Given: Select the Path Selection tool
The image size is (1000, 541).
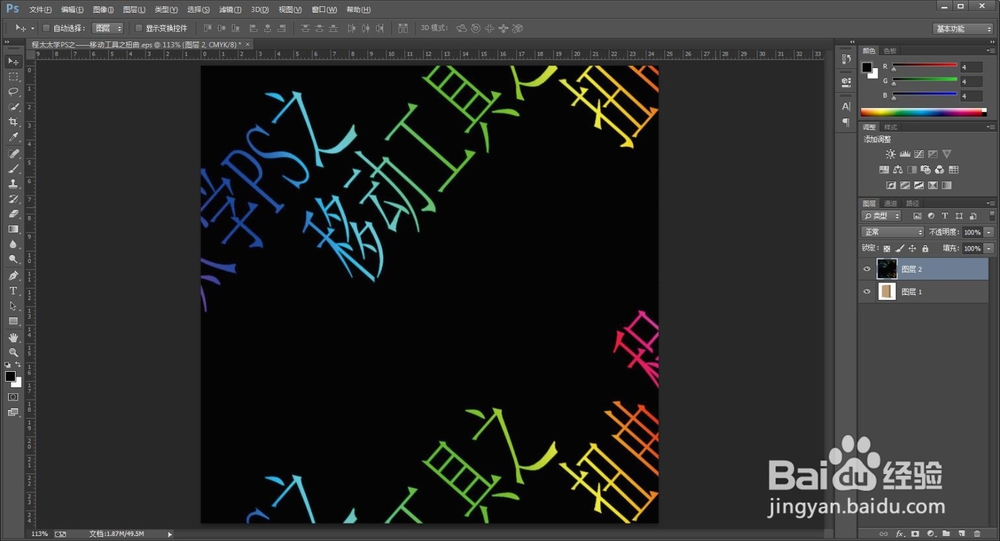Looking at the screenshot, I should click(13, 306).
